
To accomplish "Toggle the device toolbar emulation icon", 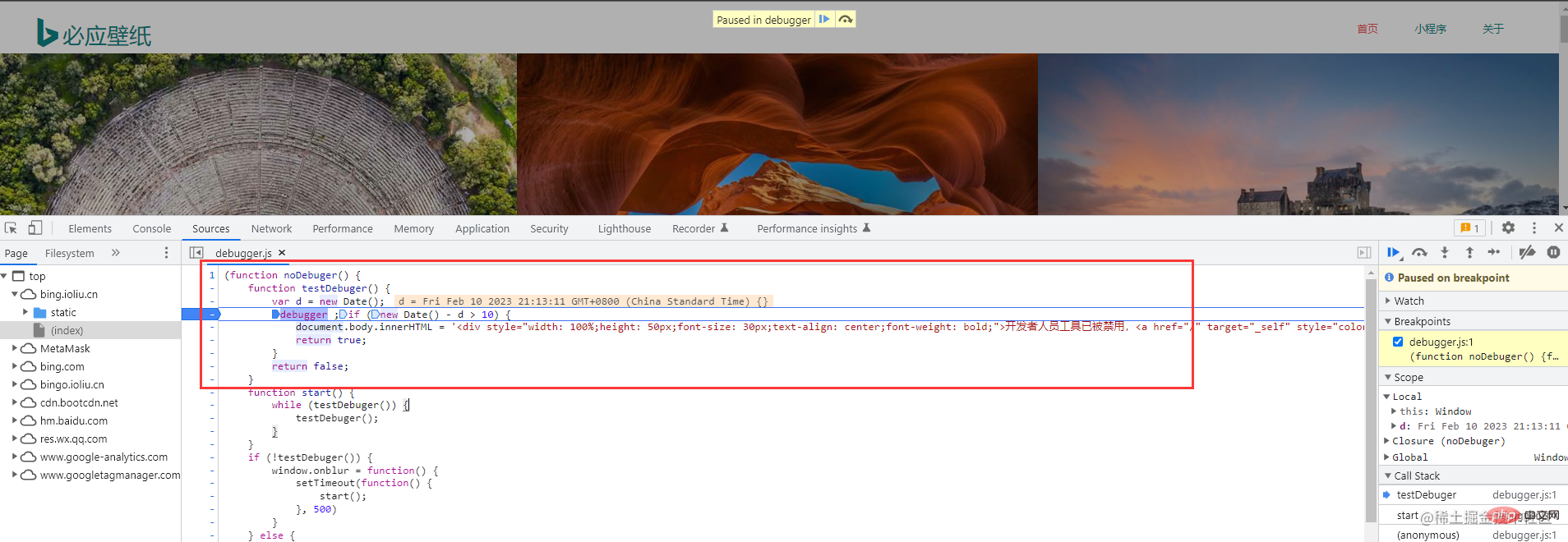I will pyautogui.click(x=35, y=228).
